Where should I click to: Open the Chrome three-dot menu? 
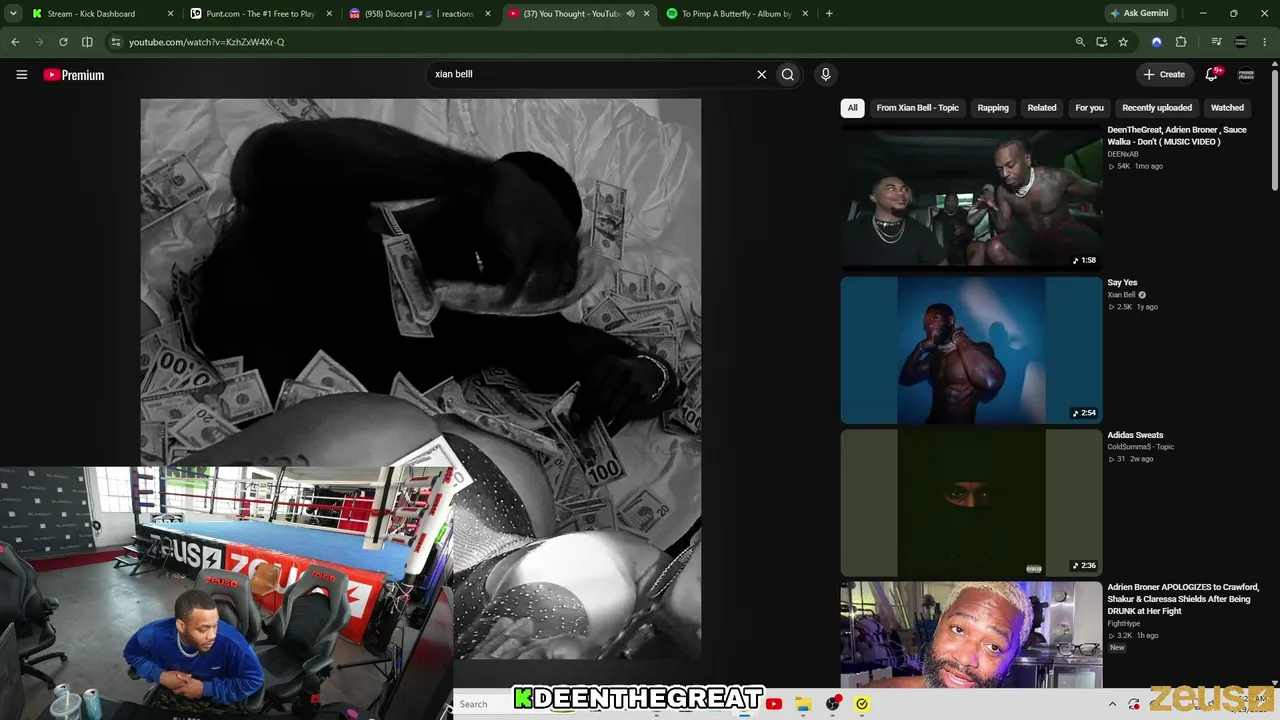point(1265,42)
